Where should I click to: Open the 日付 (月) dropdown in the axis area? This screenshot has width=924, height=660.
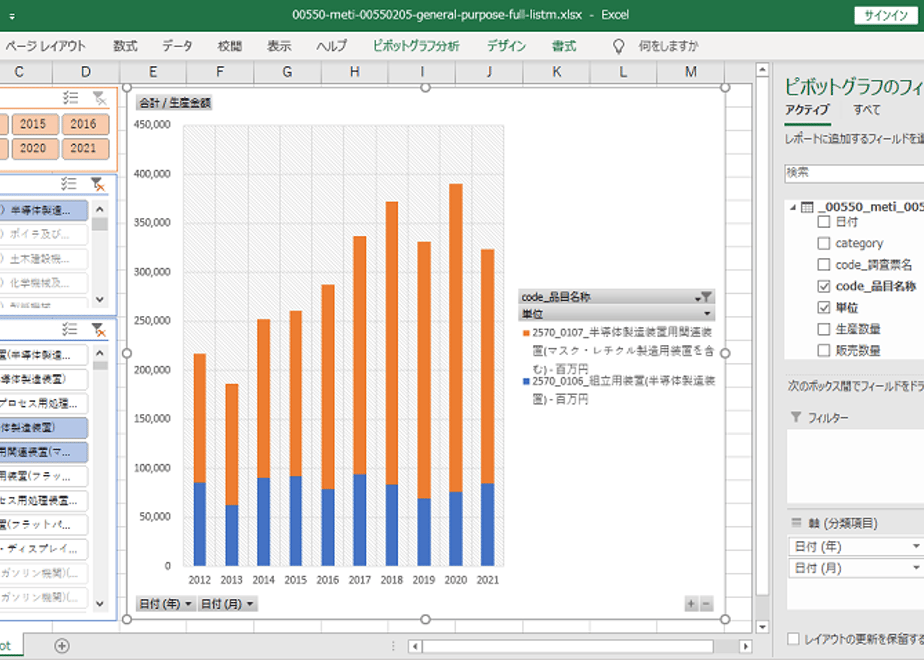(916, 568)
